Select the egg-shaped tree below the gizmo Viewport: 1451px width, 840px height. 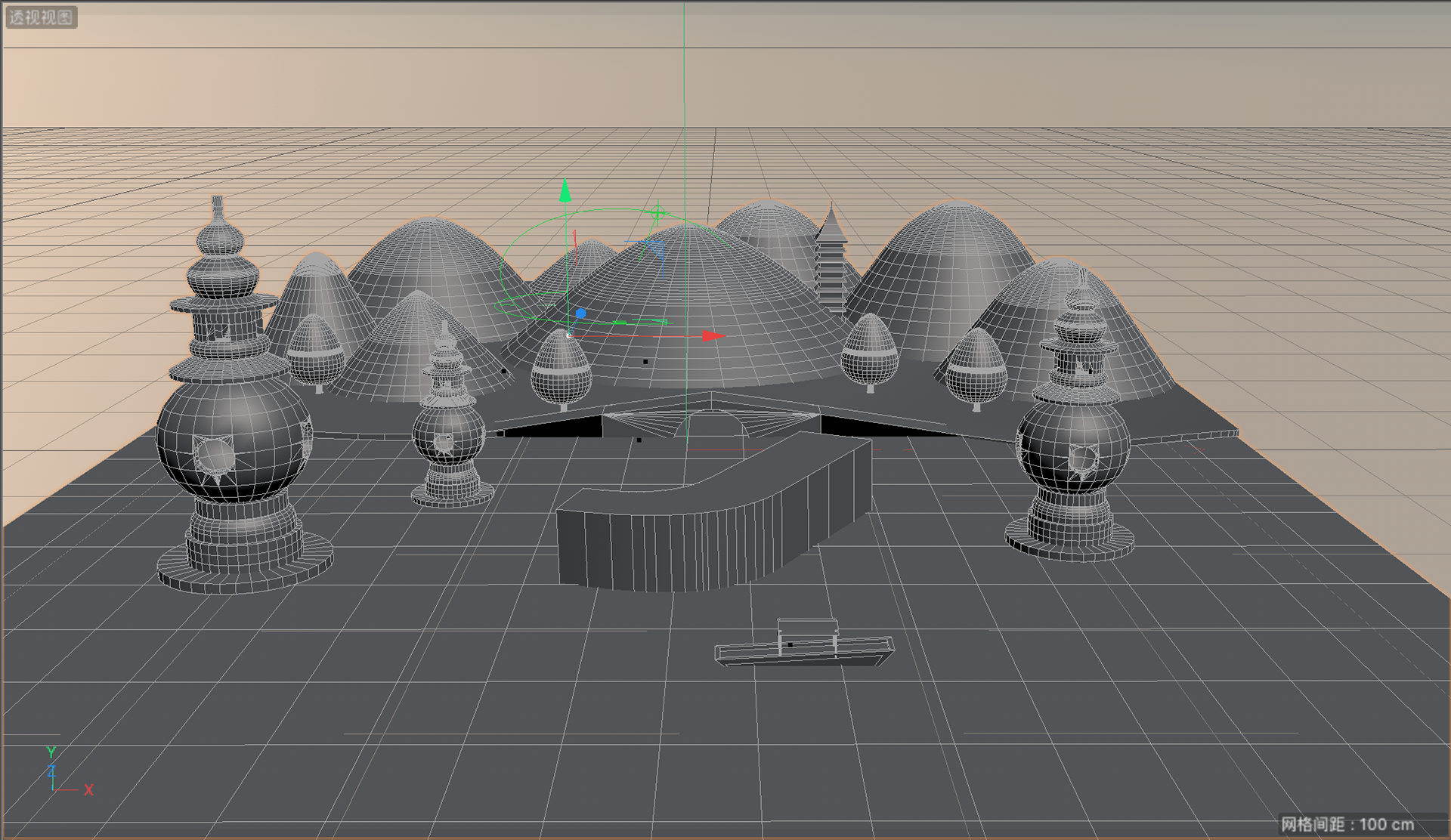[x=561, y=374]
